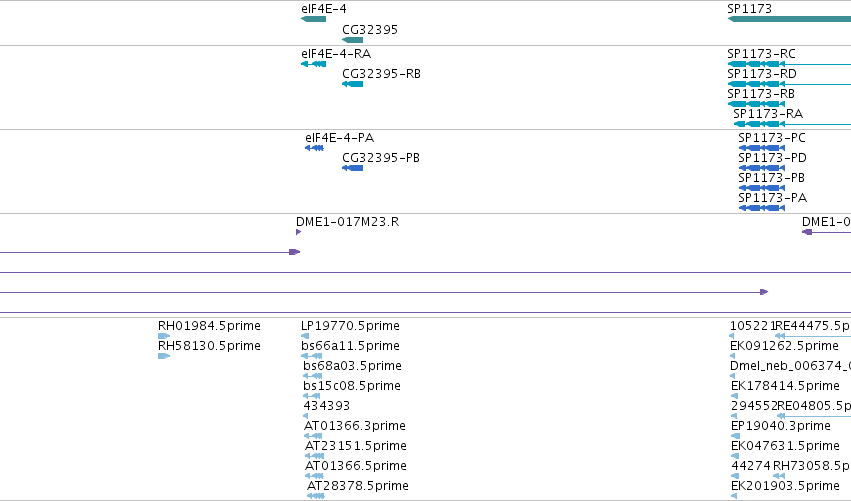
Task: Click the bs68a03.5prime EST label
Action: [x=352, y=366]
